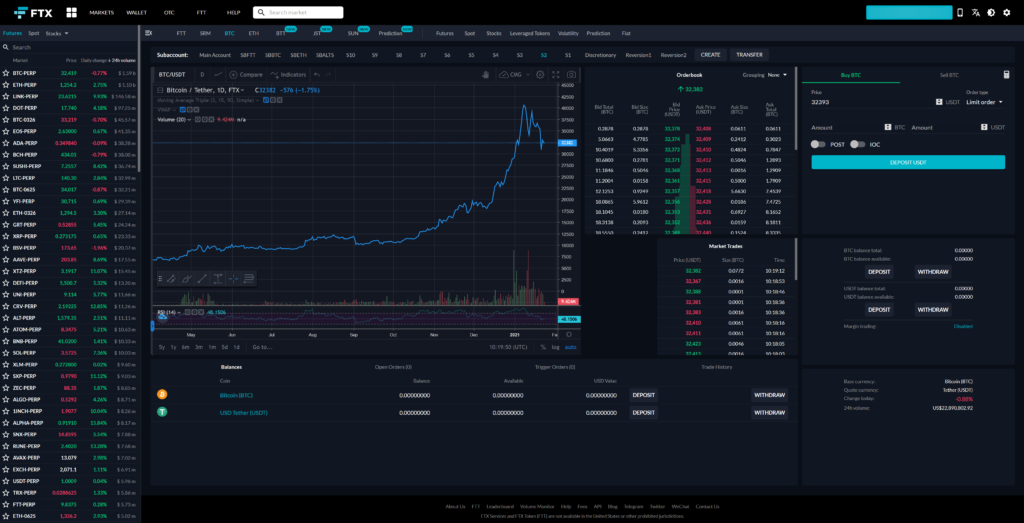
Task: Open the order calculator icon
Action: pyautogui.click(x=1006, y=75)
